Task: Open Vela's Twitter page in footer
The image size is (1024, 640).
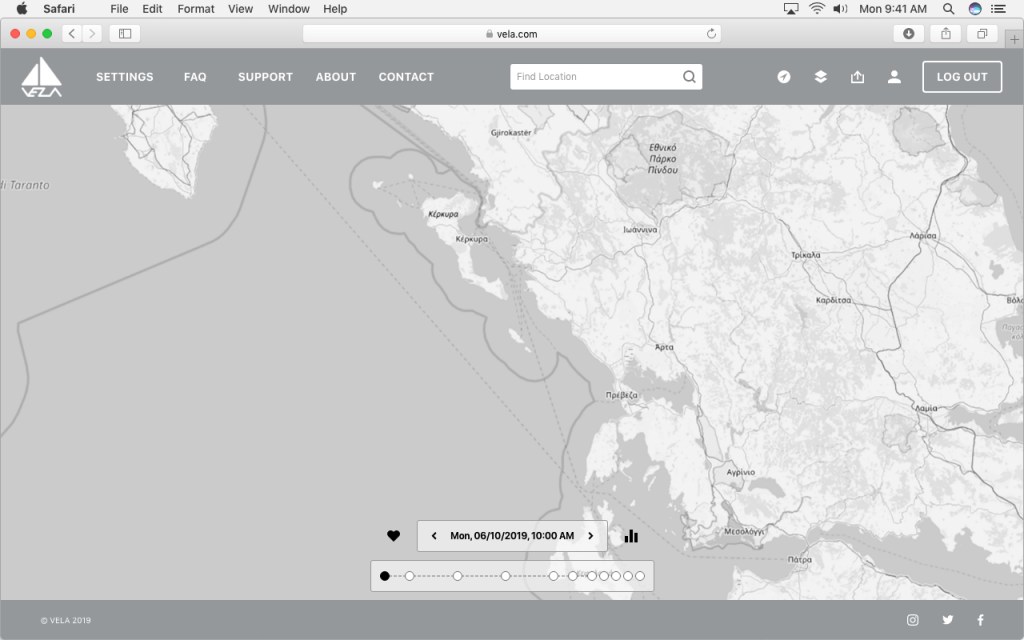Action: point(947,620)
